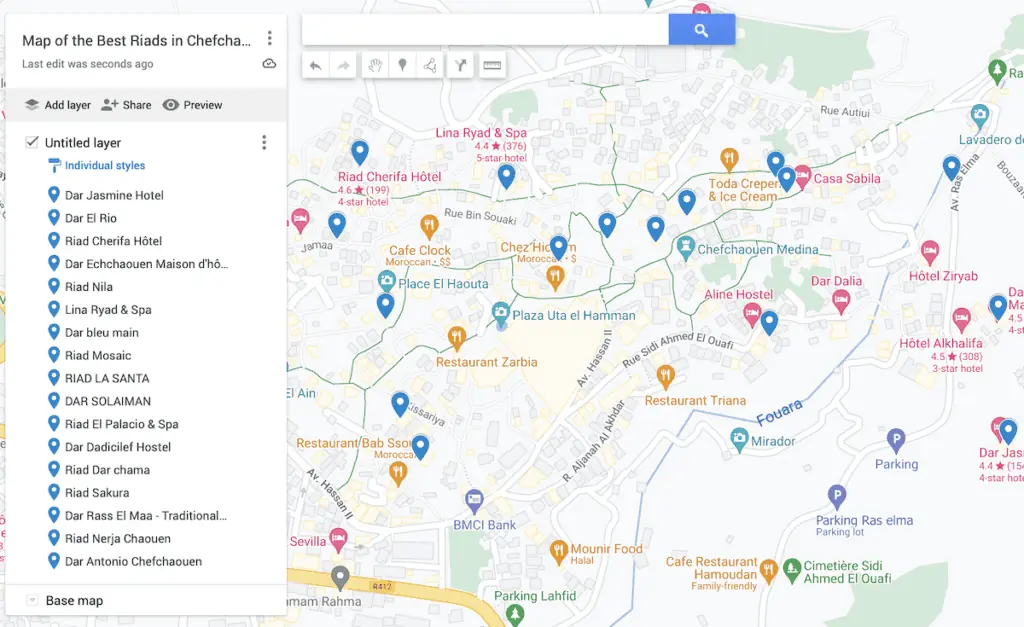Click the Undo arrow in toolbar
This screenshot has width=1024, height=627.
(x=315, y=65)
